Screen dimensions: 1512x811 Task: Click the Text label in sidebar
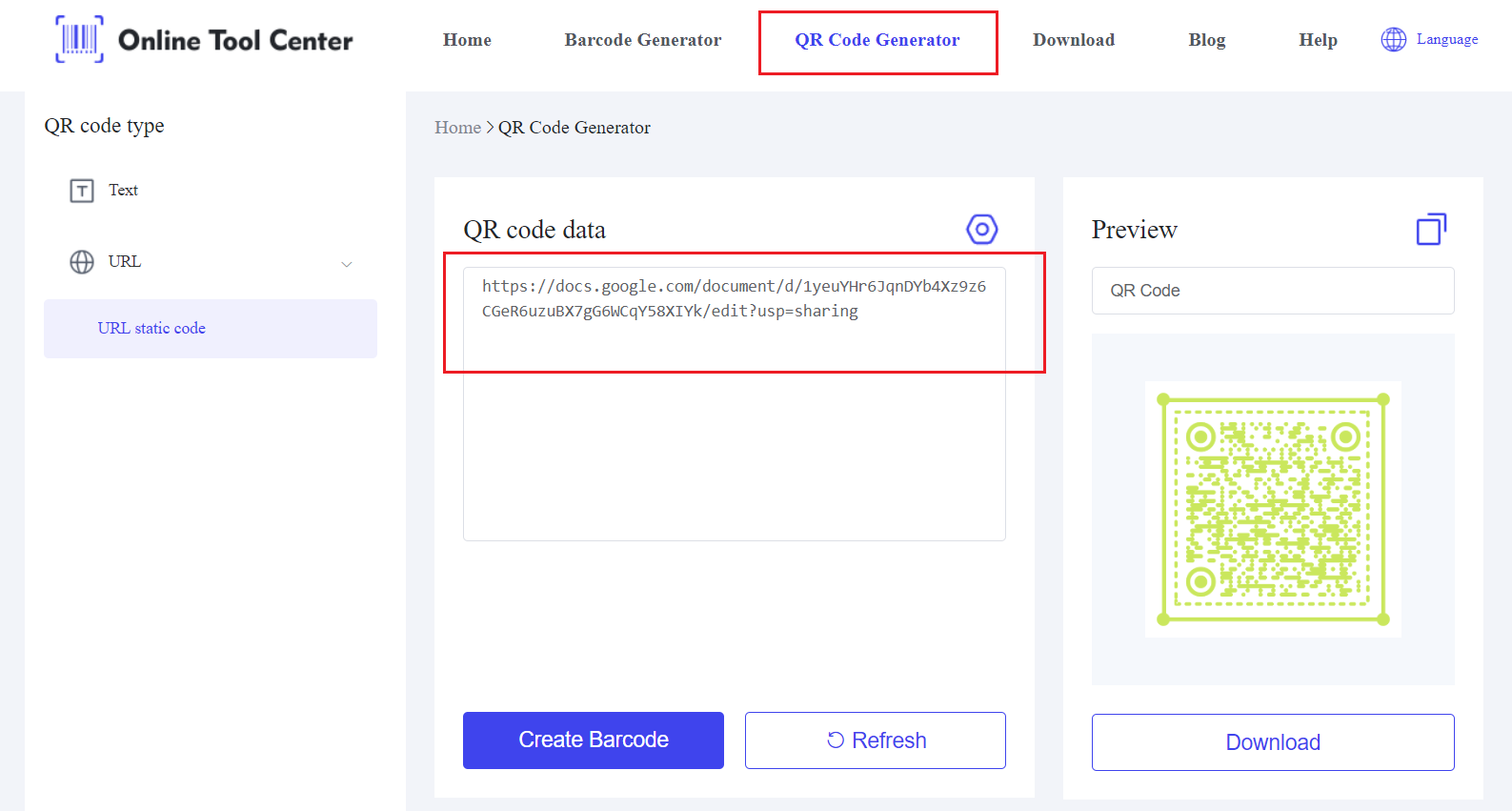click(123, 191)
